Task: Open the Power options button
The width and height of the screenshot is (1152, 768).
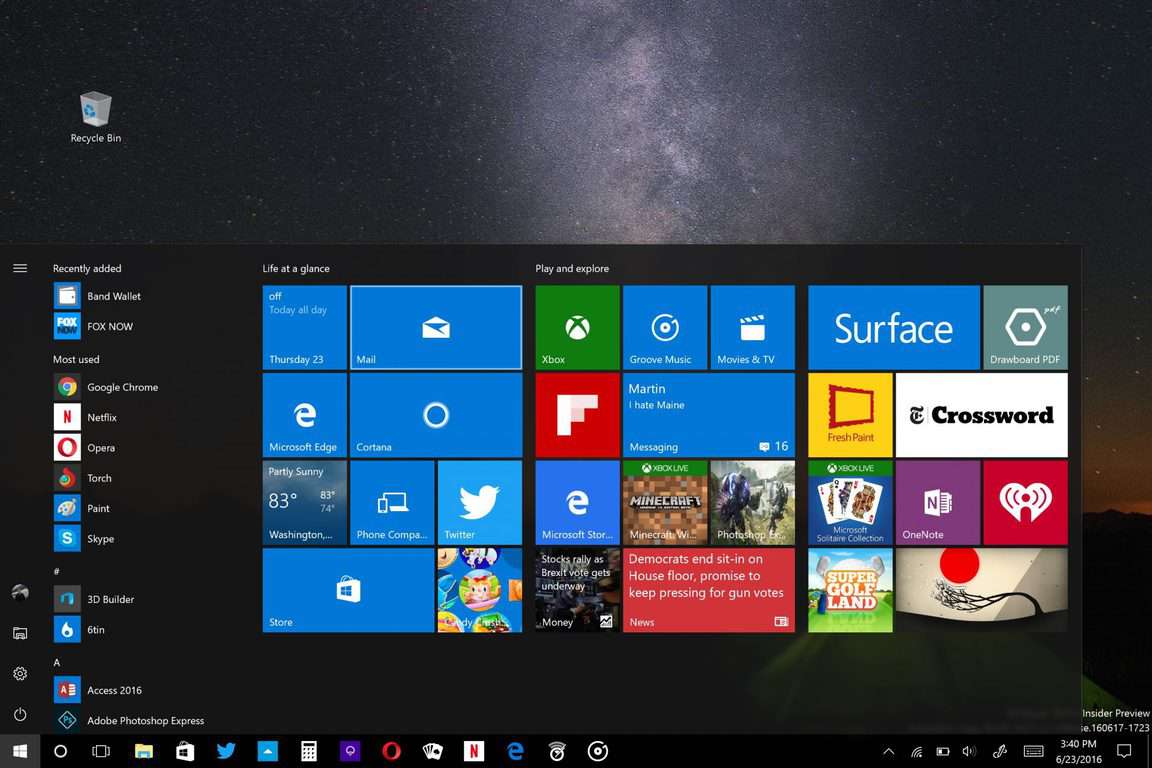Action: [x=20, y=715]
